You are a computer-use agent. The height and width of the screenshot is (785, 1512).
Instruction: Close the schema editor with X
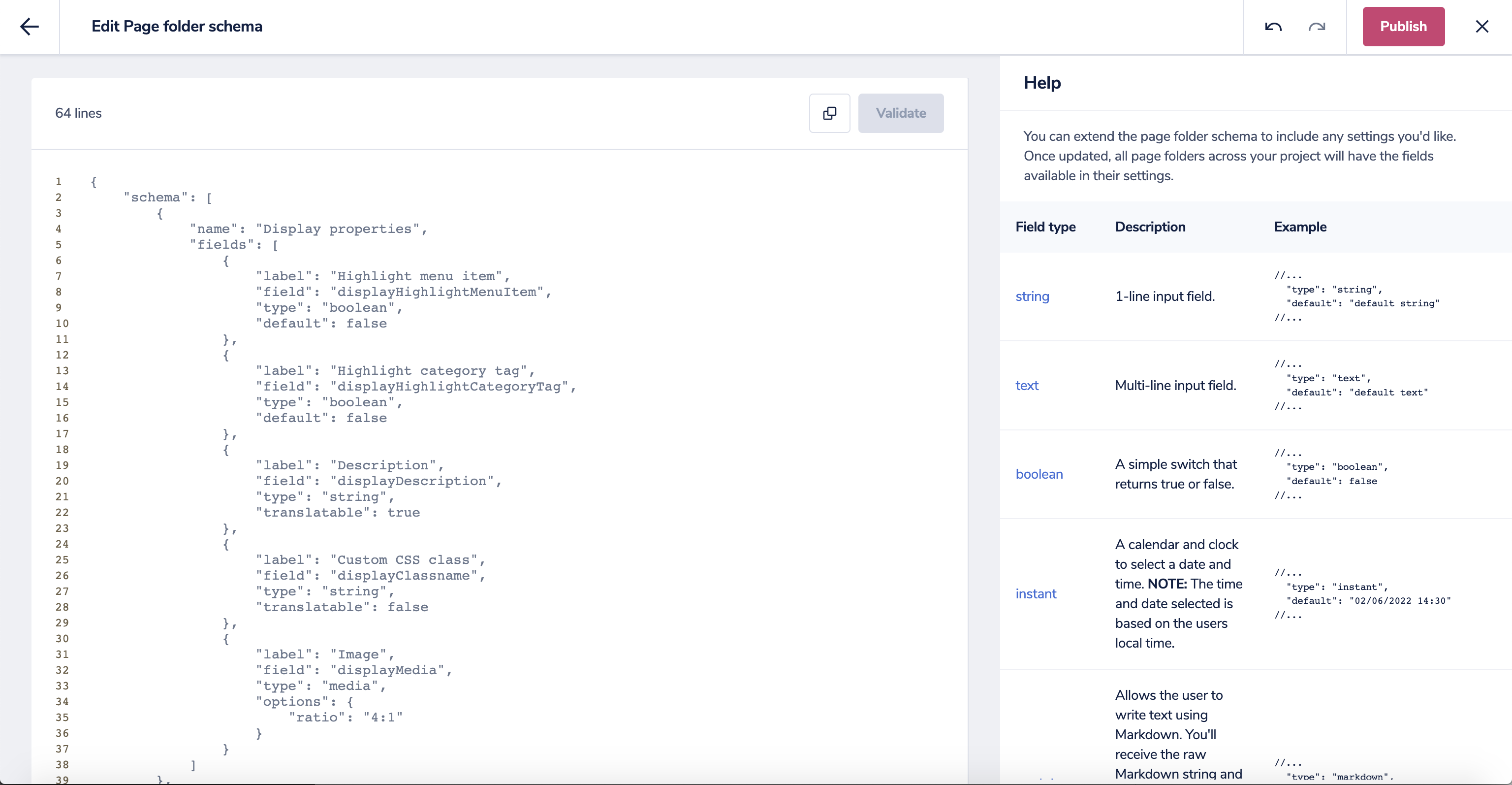[x=1481, y=27]
